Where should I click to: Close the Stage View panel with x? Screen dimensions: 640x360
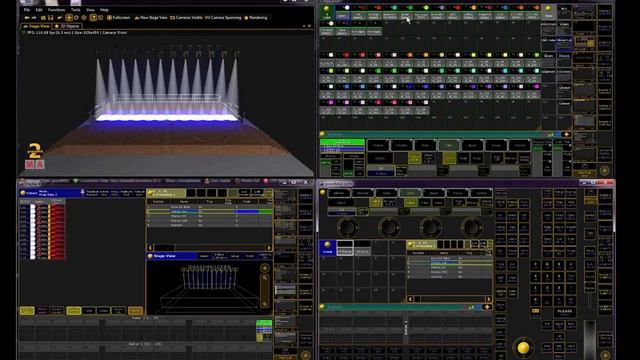309,26
